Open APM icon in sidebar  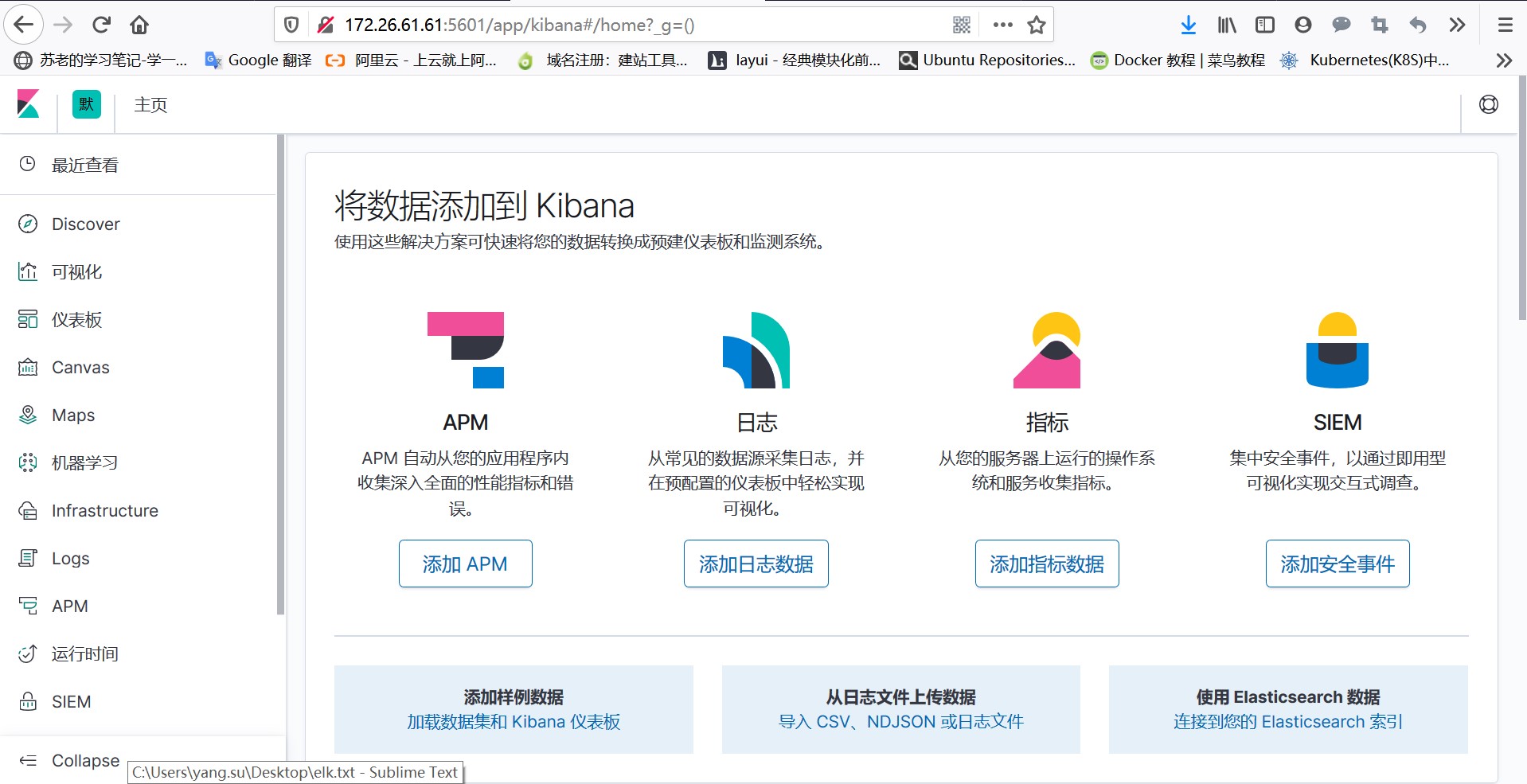pyautogui.click(x=28, y=606)
